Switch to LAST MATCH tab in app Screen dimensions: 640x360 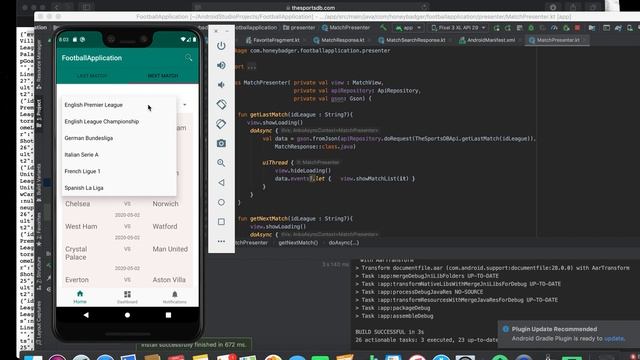point(92,76)
